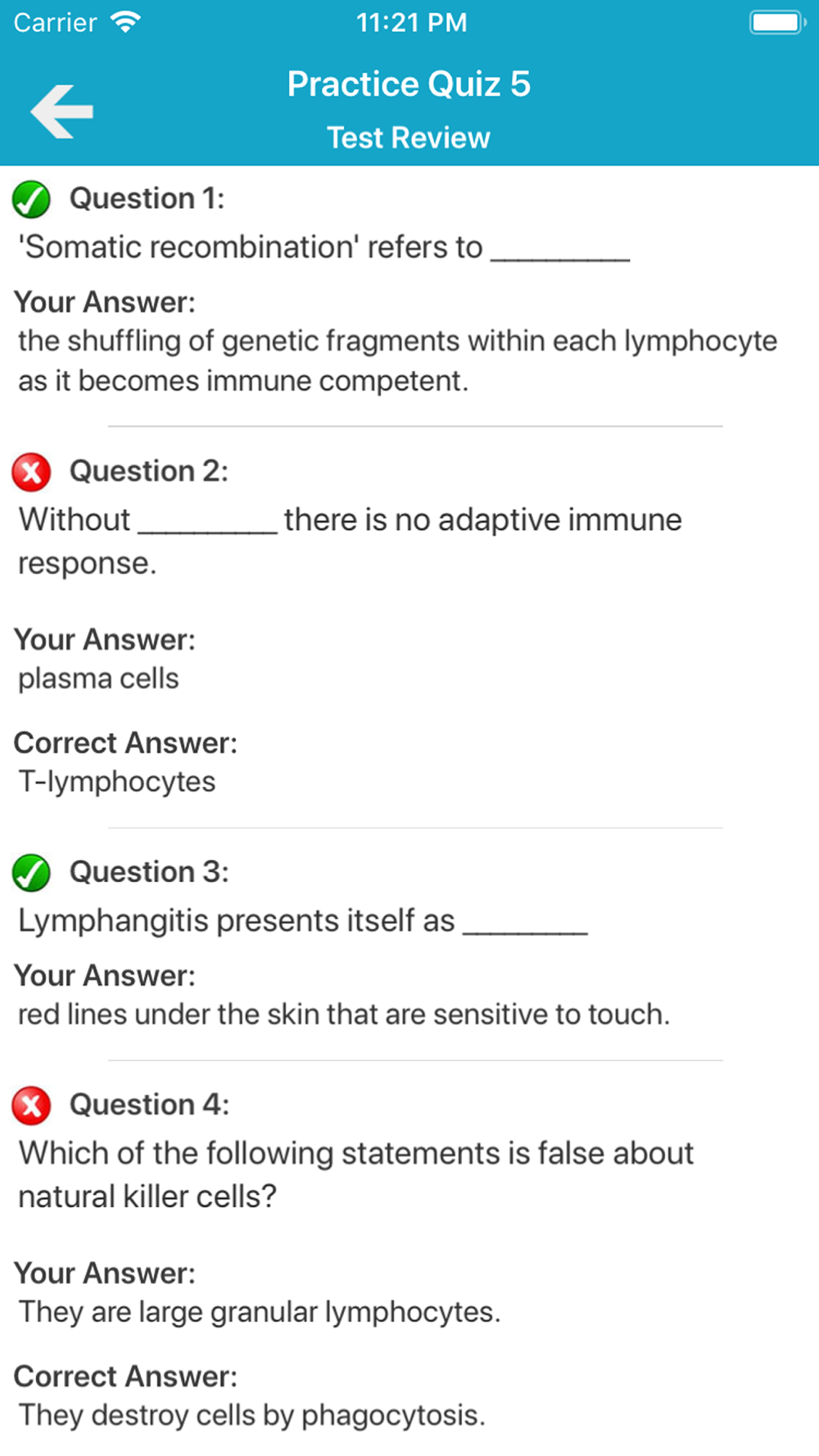Tap the 'plasma cells' answer text
This screenshot has height=1456, width=819.
click(98, 678)
